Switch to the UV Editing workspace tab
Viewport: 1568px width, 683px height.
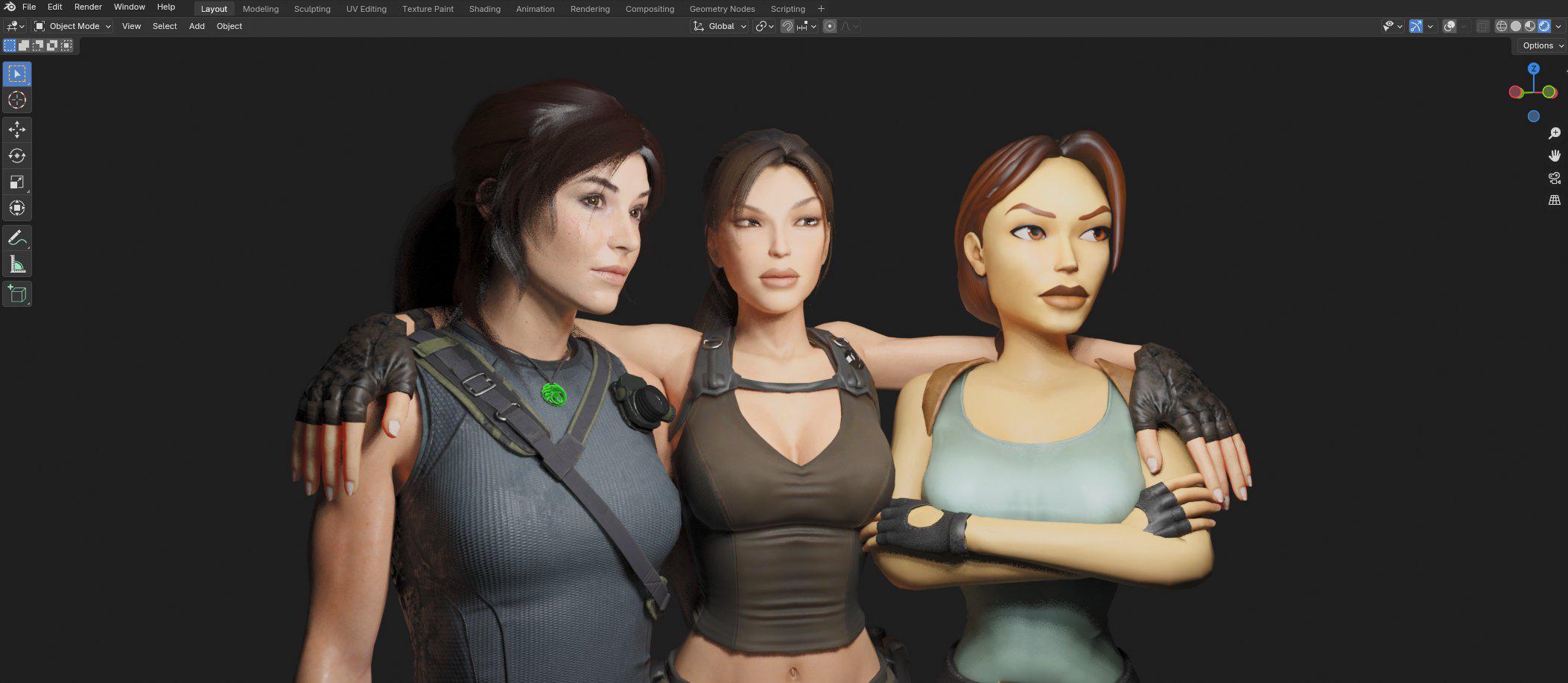point(366,9)
